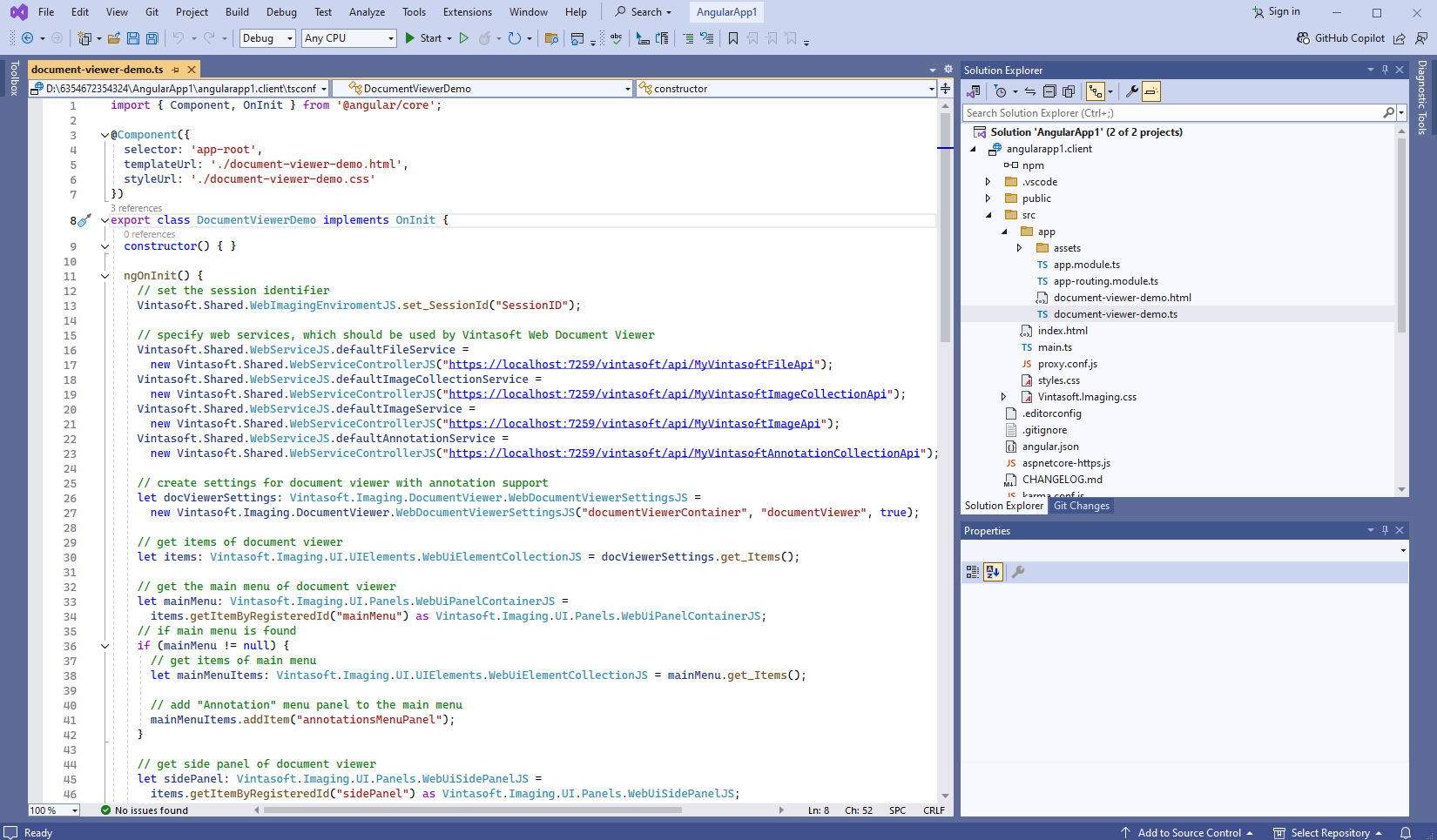Click the Save All toolbar icon

tap(152, 38)
